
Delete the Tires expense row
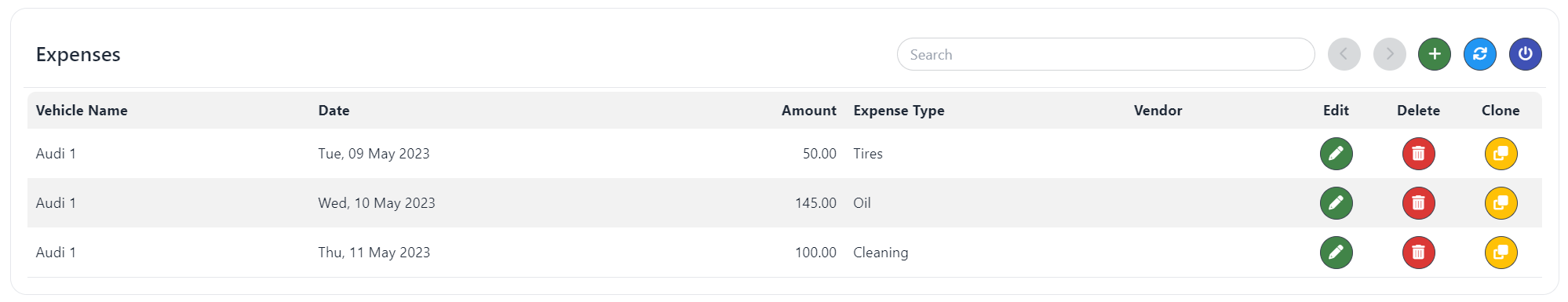(x=1418, y=154)
